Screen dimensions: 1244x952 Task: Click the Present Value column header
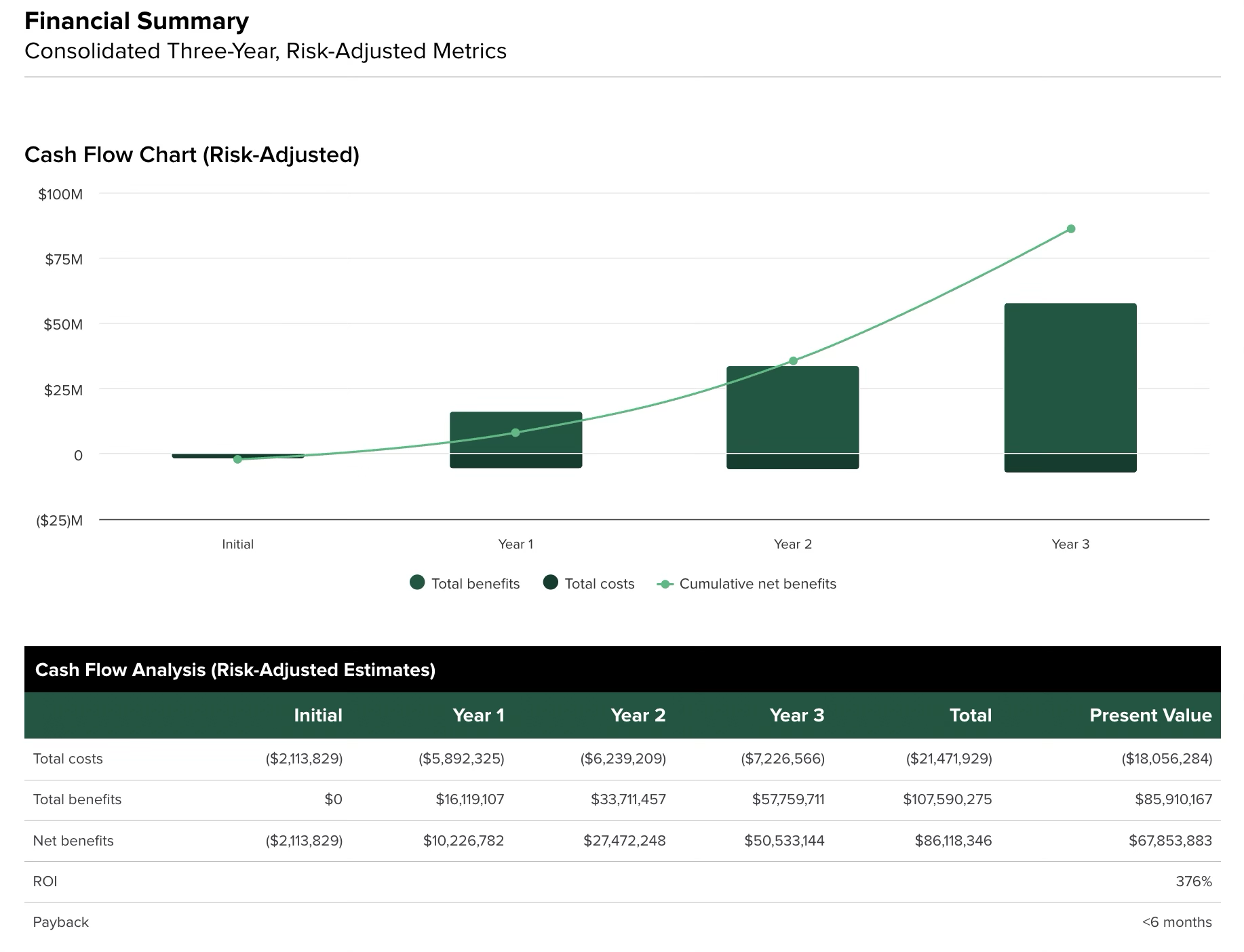(1150, 715)
